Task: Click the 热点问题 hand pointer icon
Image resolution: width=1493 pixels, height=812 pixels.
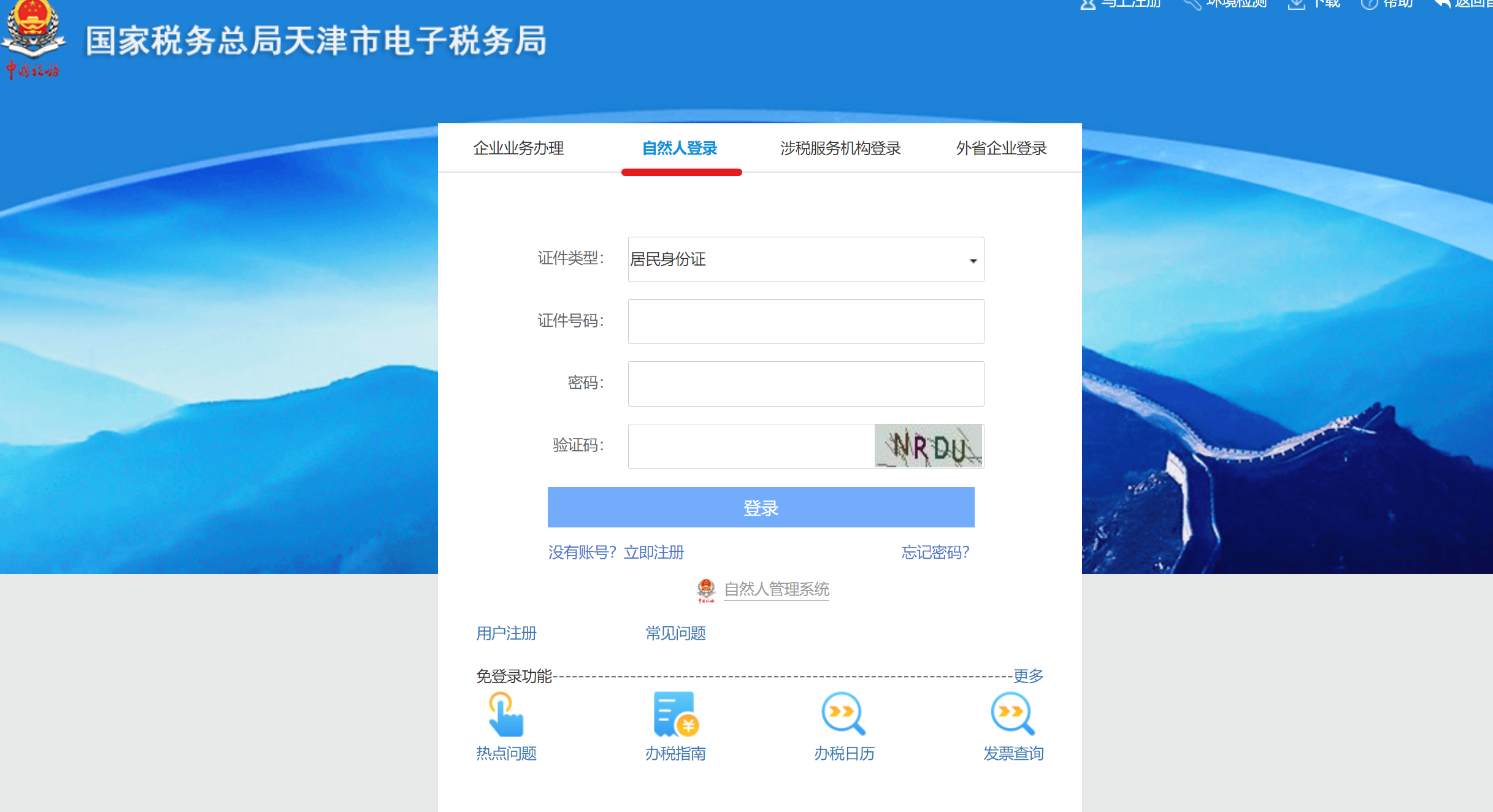Action: click(505, 714)
